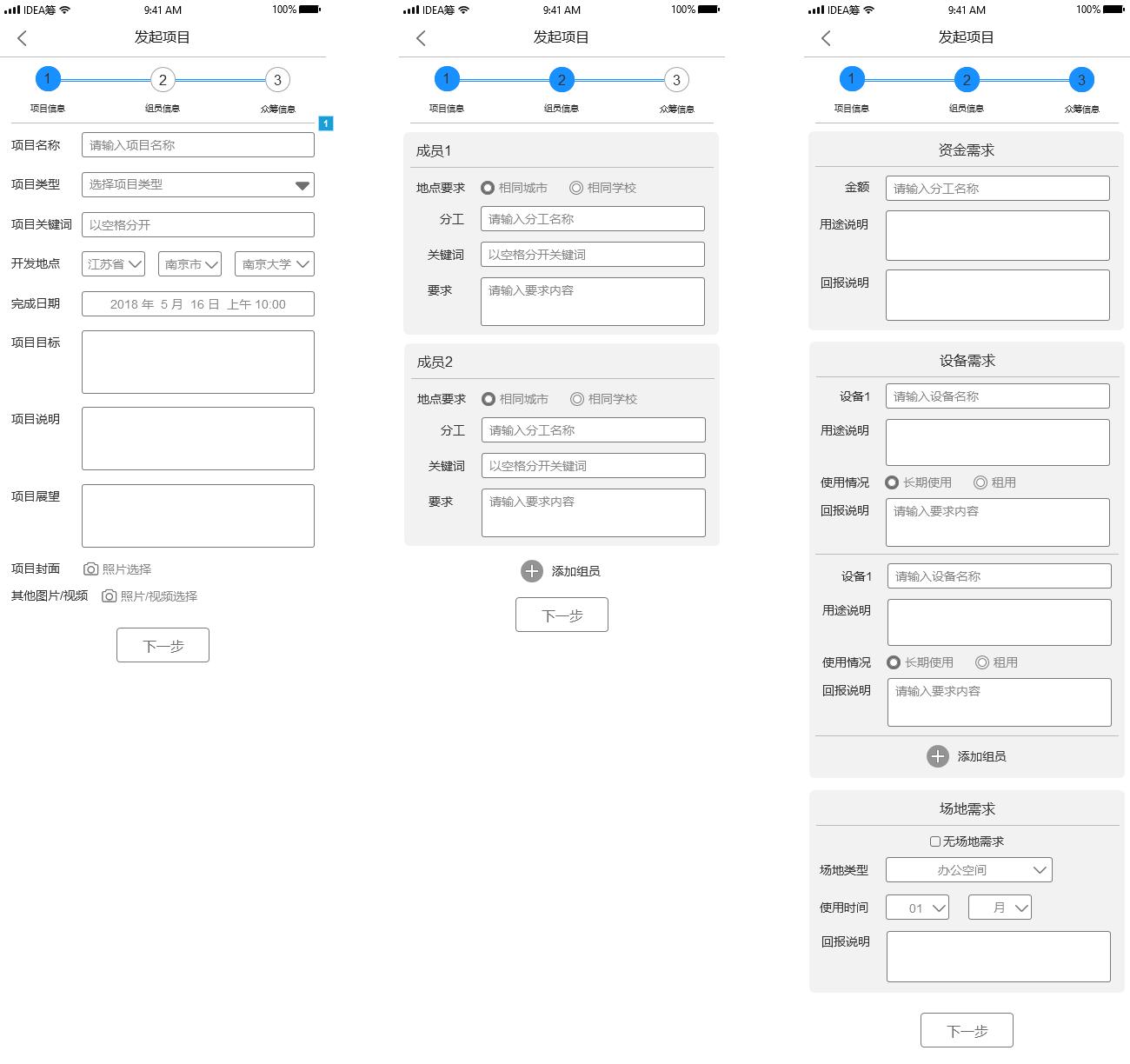Click 下一步 below the 其他图片/视频 row
The width and height of the screenshot is (1130, 1064).
tap(163, 645)
